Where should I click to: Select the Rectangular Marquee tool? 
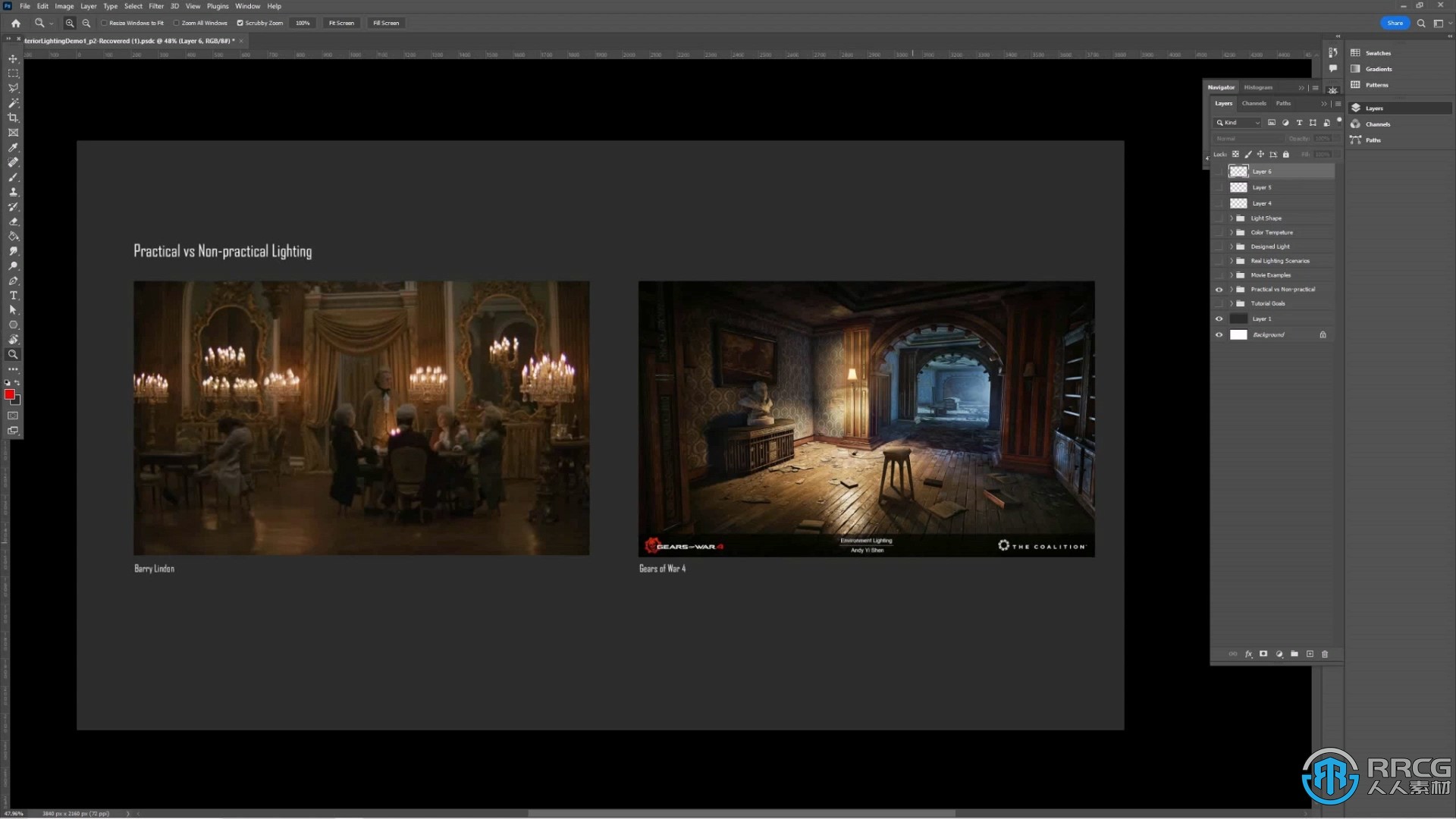[x=13, y=74]
